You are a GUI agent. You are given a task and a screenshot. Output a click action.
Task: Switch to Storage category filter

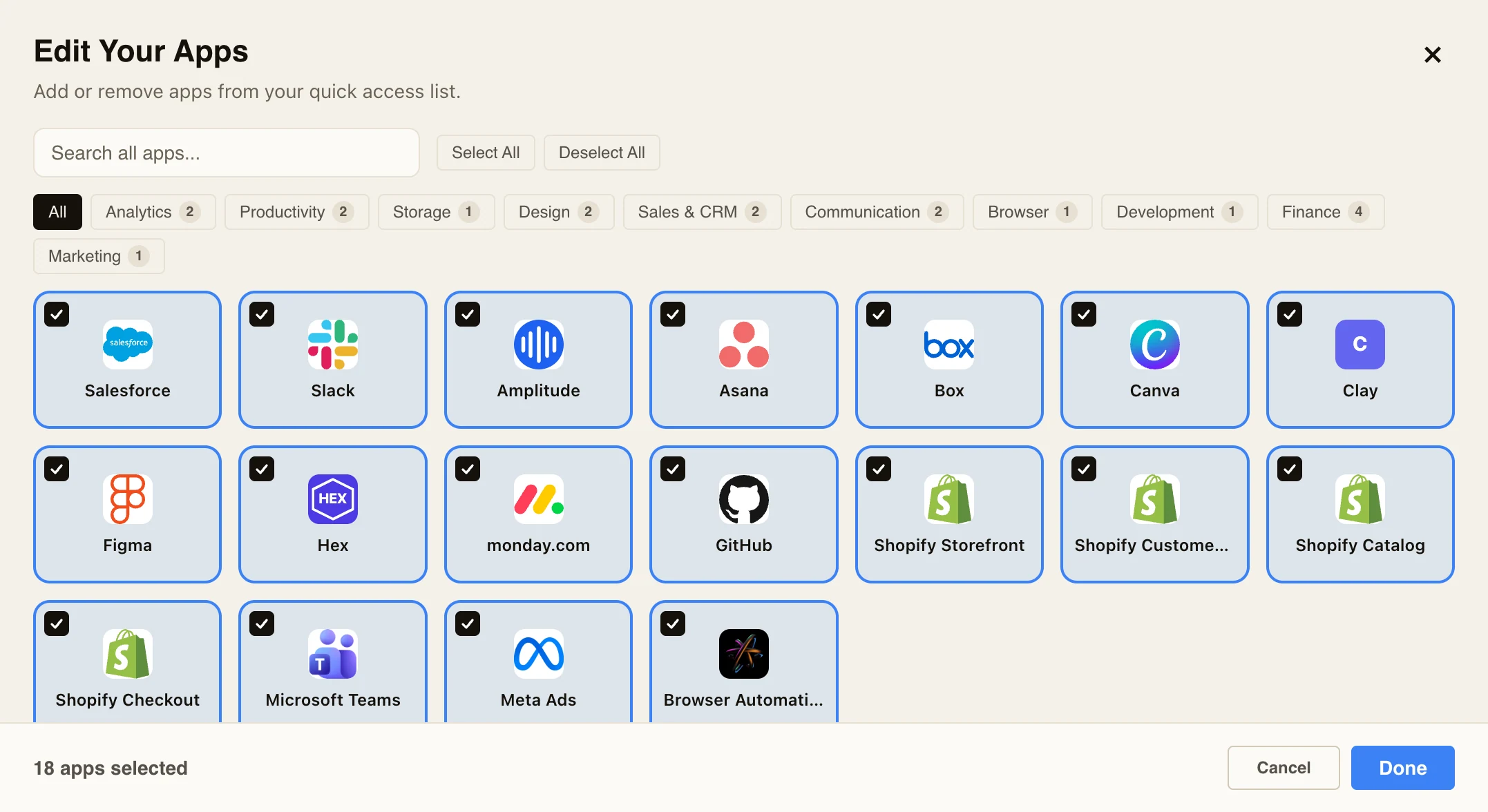[436, 212]
